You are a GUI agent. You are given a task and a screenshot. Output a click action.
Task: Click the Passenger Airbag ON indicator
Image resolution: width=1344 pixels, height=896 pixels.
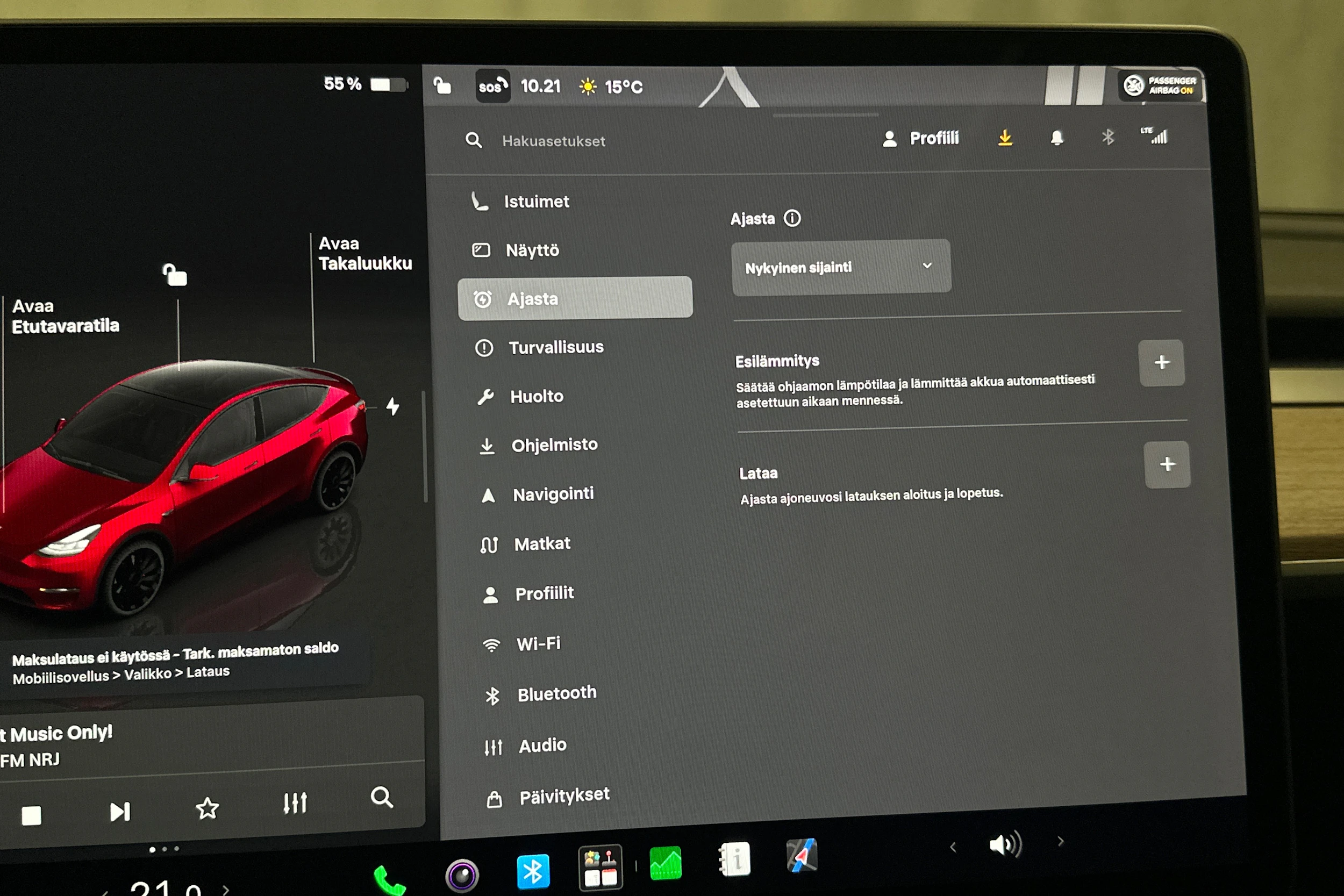(x=1161, y=85)
